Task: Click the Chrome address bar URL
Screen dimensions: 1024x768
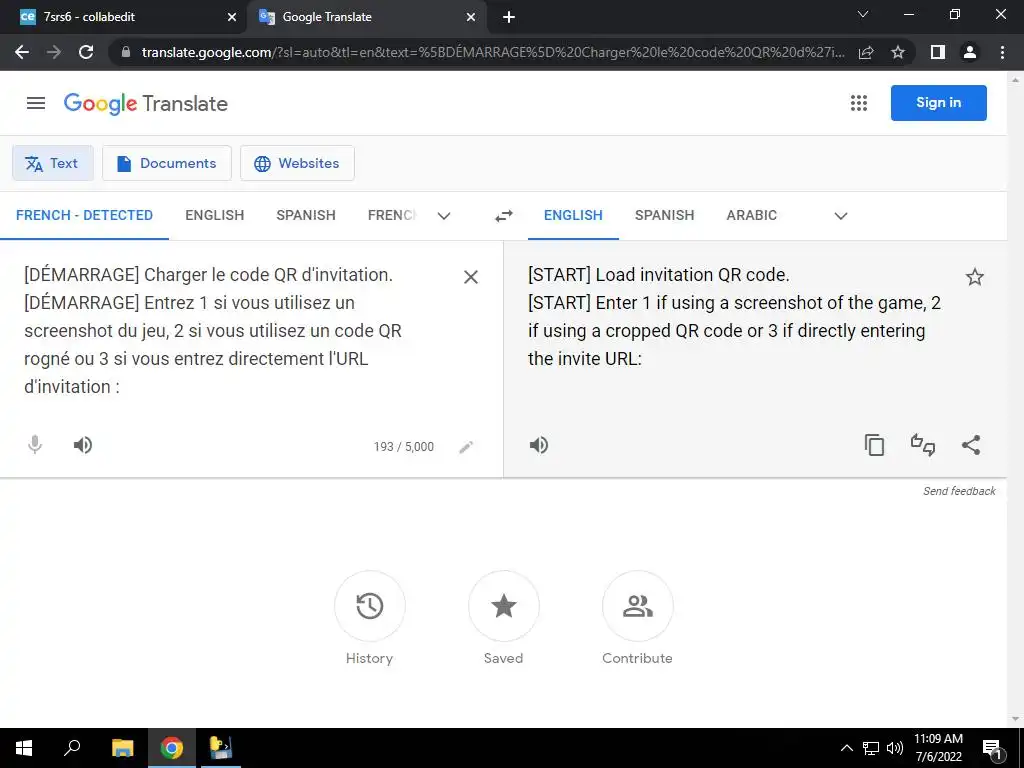Action: pos(493,52)
